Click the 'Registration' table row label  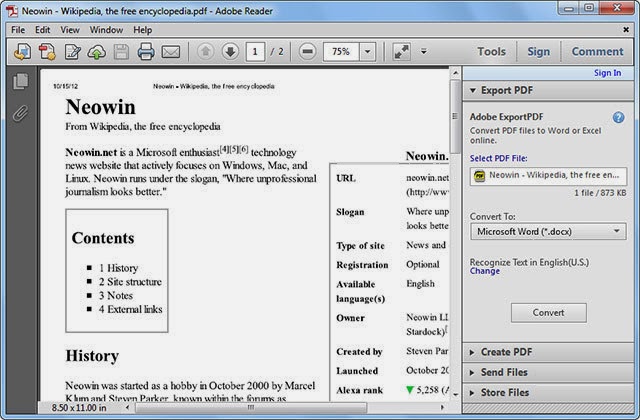362,265
